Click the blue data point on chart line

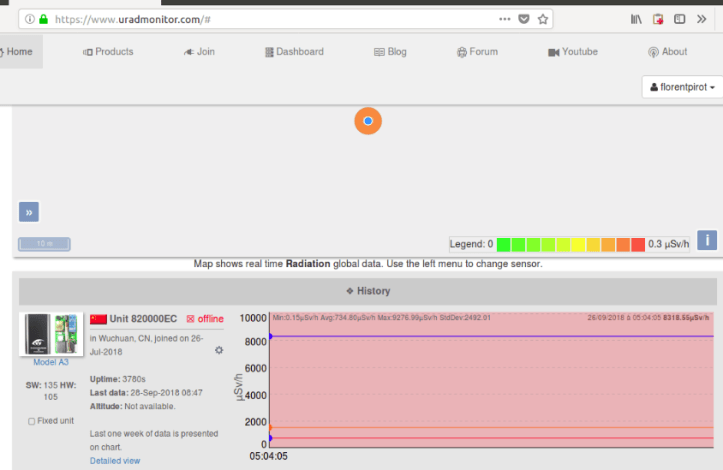[x=271, y=336]
